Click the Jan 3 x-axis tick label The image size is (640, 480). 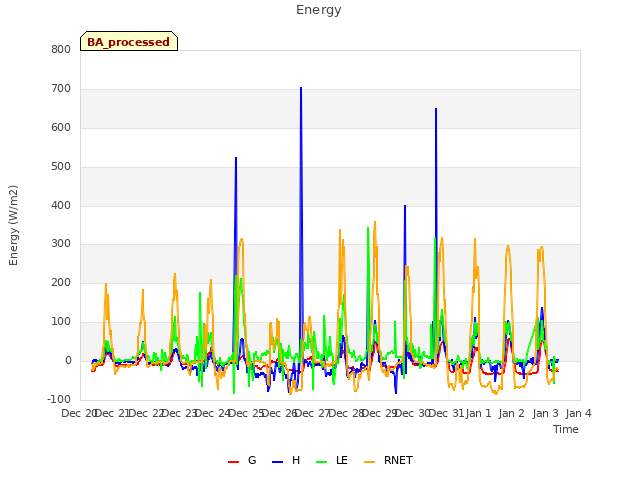pyautogui.click(x=545, y=413)
